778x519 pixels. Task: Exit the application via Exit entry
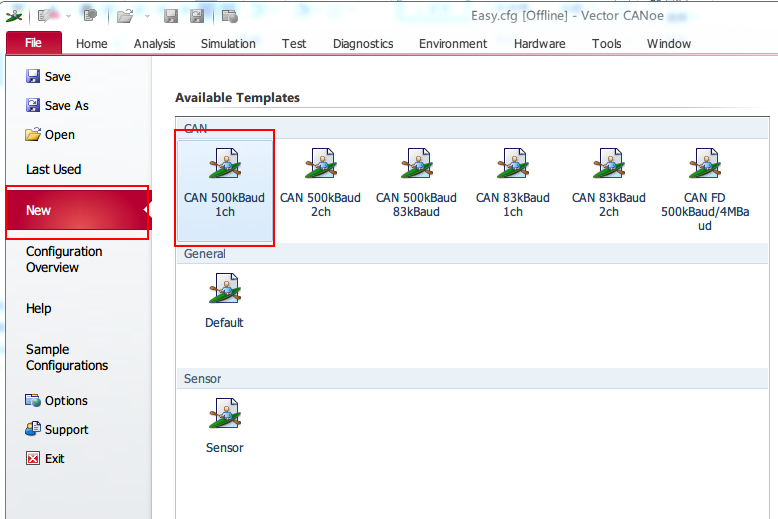[x=54, y=459]
